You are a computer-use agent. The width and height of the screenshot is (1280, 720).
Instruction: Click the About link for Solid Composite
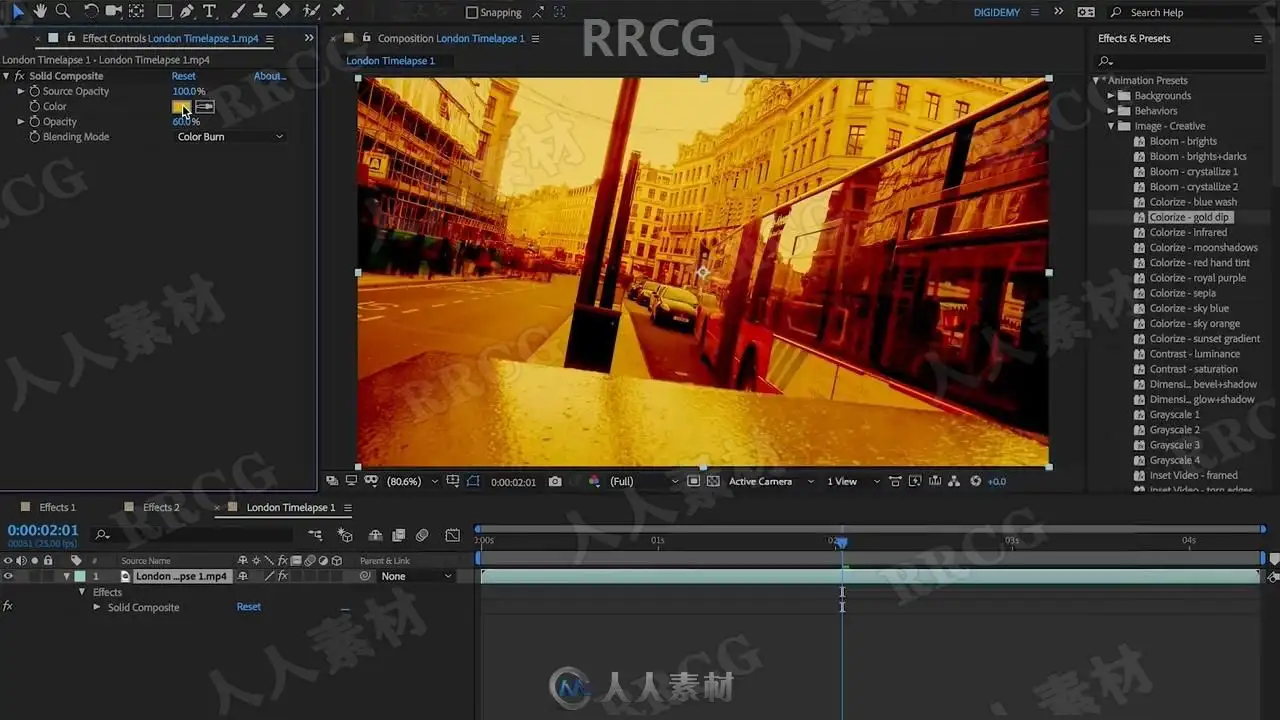click(269, 76)
